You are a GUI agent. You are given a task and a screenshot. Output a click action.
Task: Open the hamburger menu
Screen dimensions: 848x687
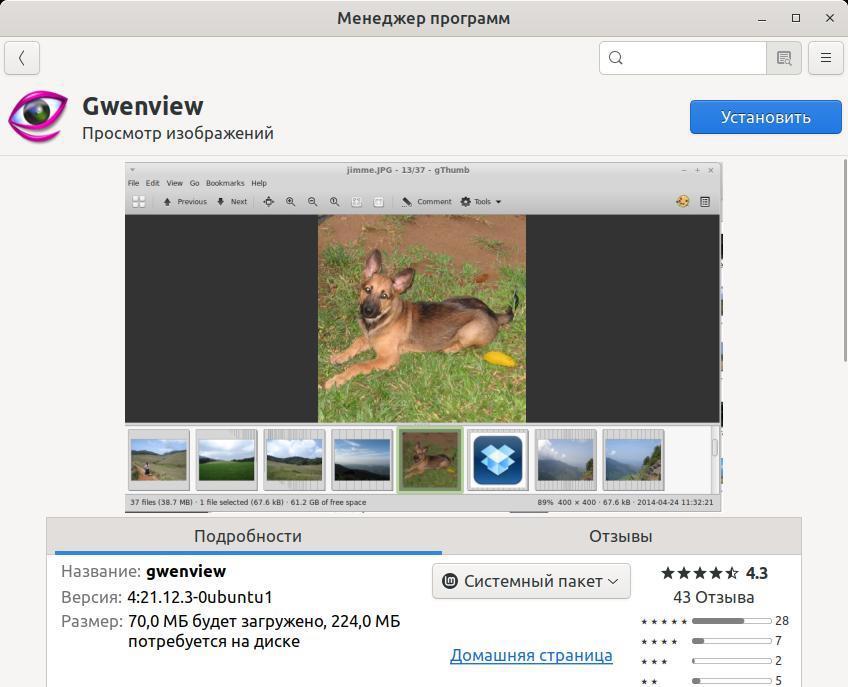[x=825, y=58]
